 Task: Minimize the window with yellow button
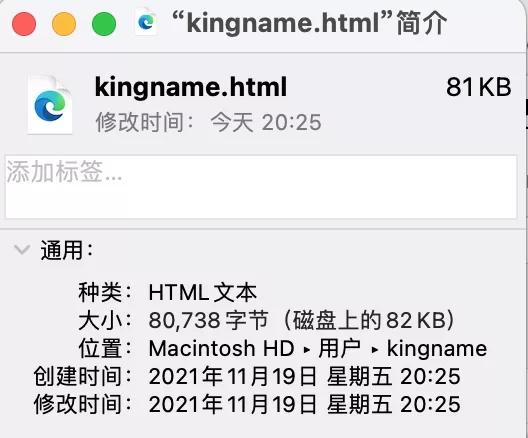[x=64, y=24]
